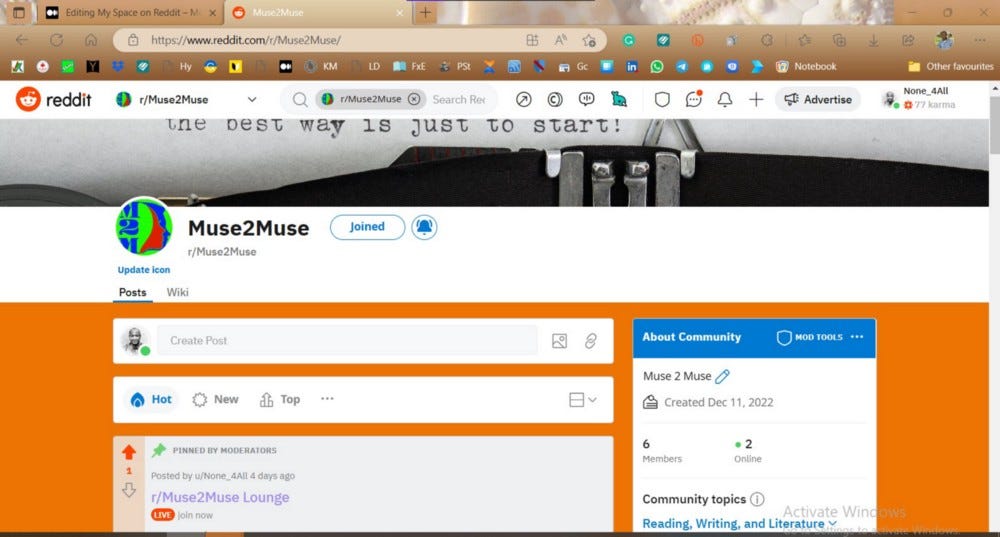Open the WhatsApp bookmark icon
This screenshot has width=1000, height=537.
pyautogui.click(x=657, y=66)
